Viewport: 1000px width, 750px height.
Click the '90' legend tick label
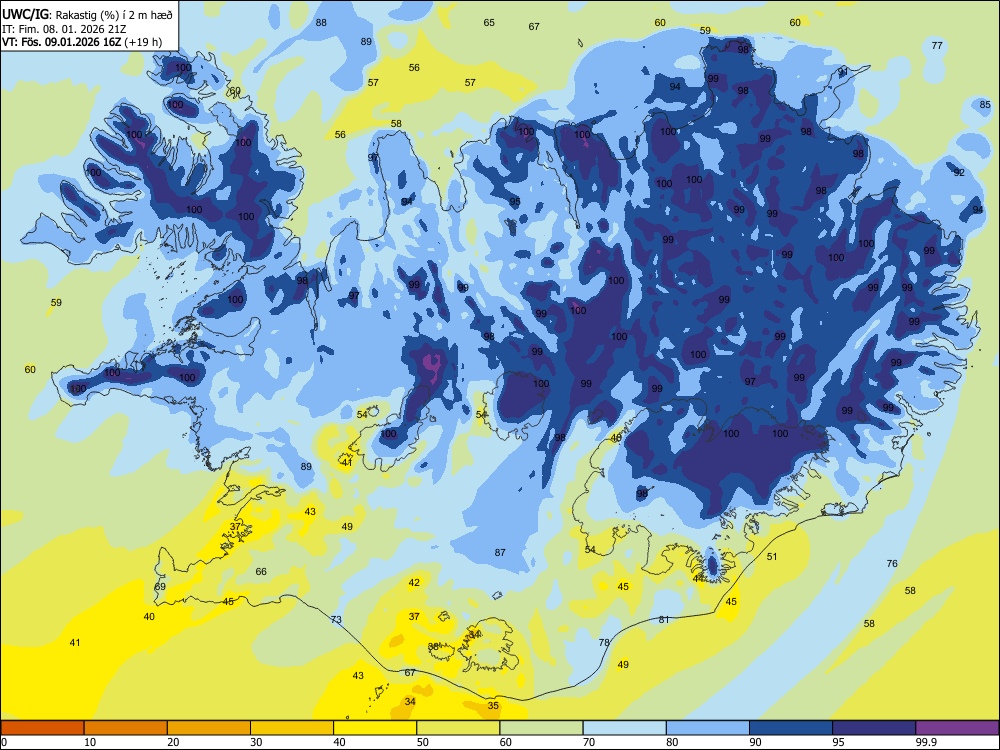[756, 742]
